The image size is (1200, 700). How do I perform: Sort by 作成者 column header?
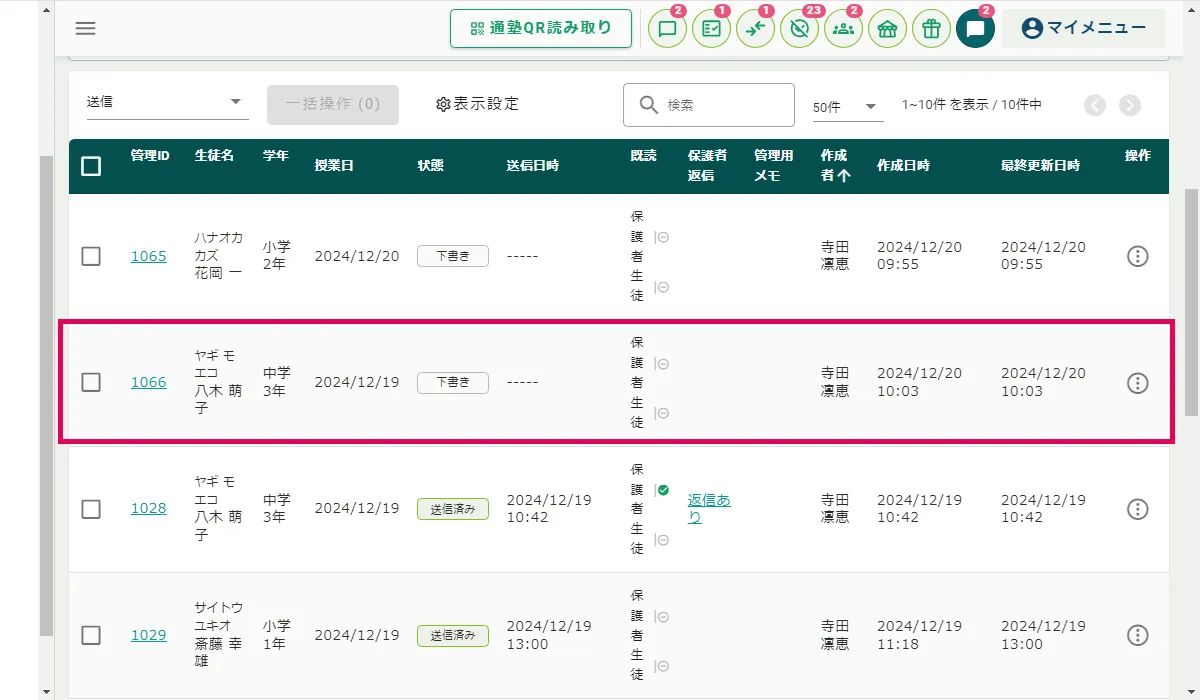coord(835,166)
